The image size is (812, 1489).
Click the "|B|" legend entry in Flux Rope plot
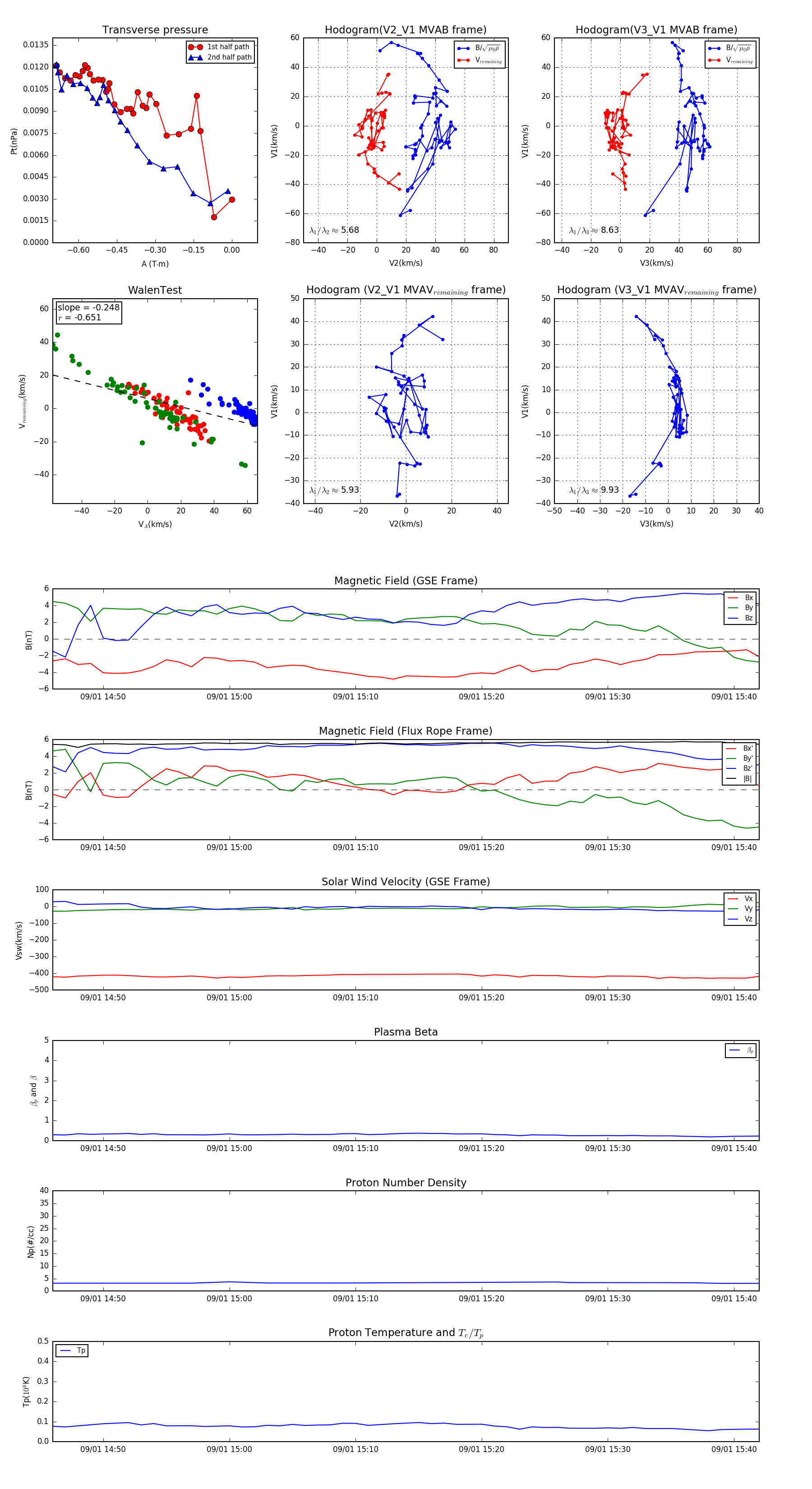[x=739, y=779]
